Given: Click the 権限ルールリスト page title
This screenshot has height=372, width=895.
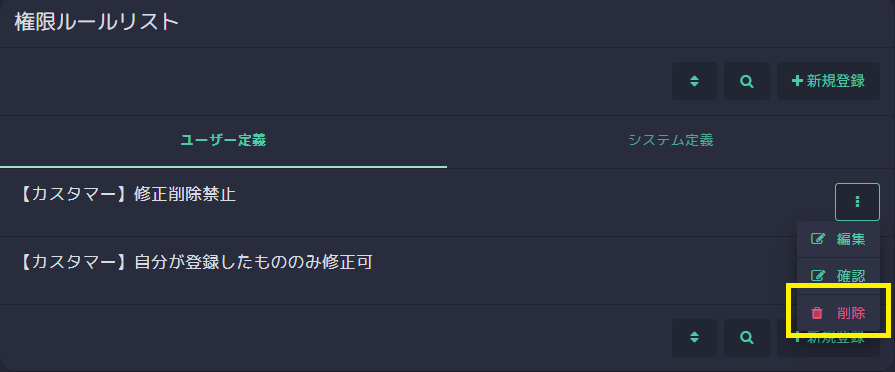Looking at the screenshot, I should coord(96,22).
